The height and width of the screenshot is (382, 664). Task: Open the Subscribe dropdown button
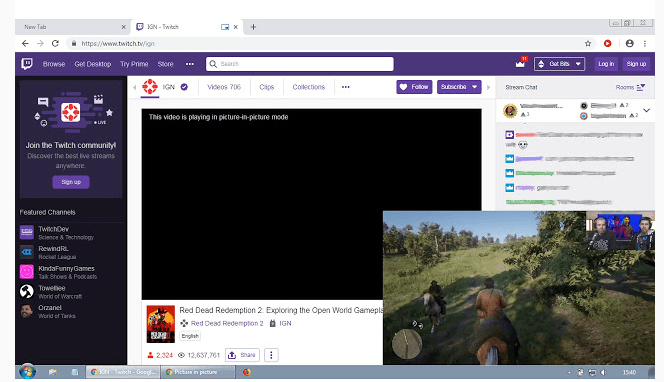point(459,87)
